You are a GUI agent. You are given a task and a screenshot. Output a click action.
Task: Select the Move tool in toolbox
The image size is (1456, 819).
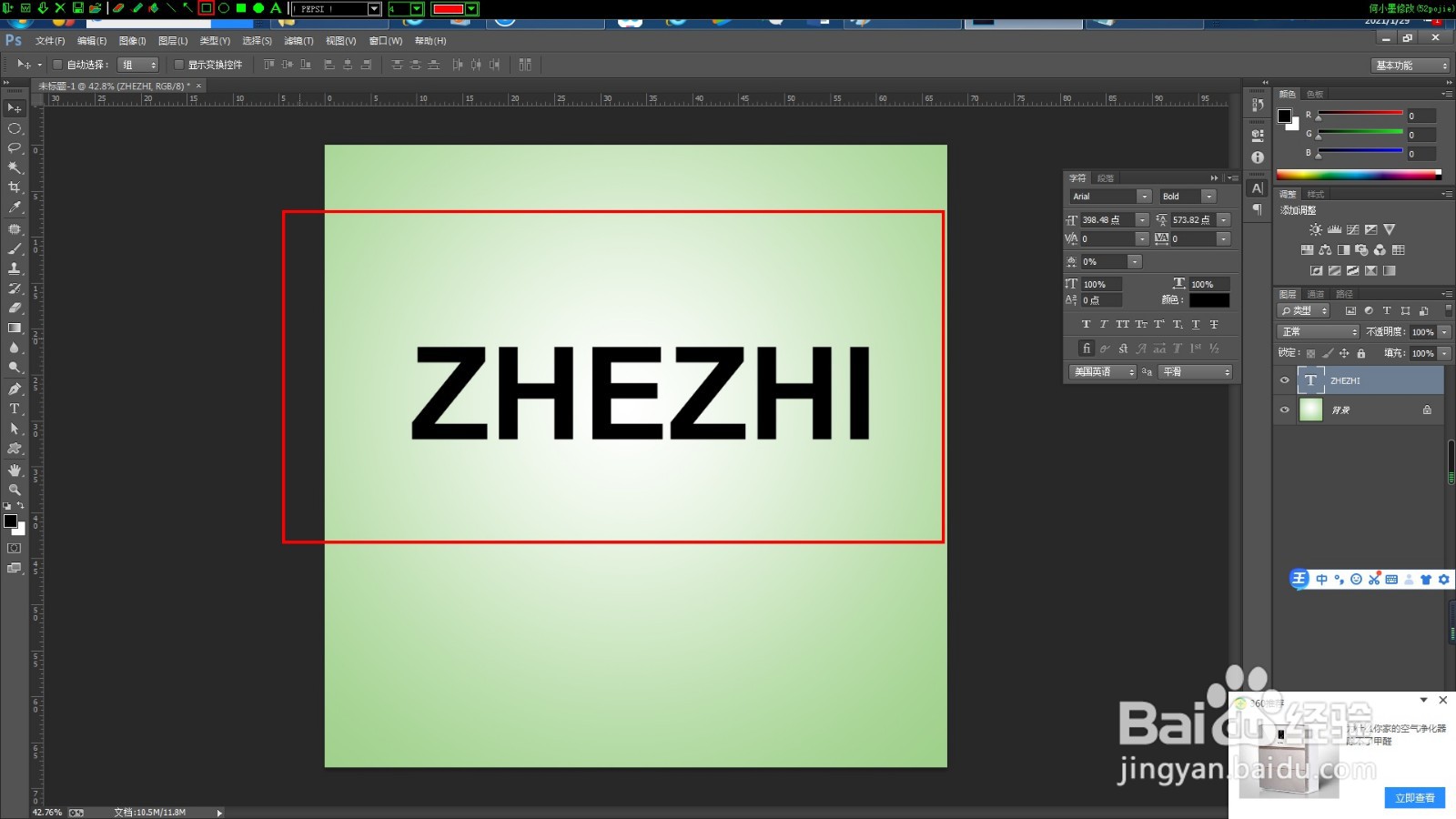15,108
